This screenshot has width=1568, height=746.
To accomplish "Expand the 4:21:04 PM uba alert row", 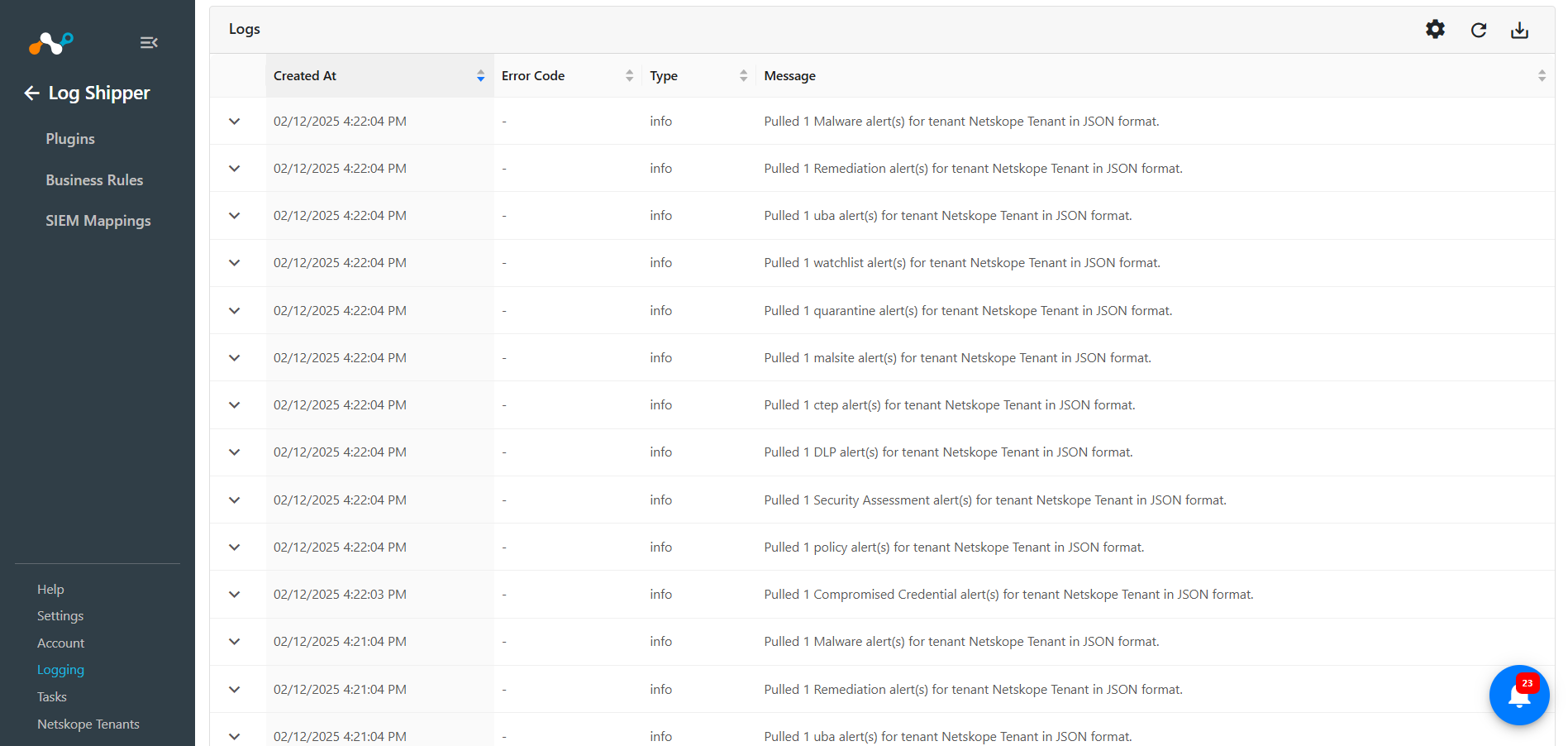I will point(235,737).
